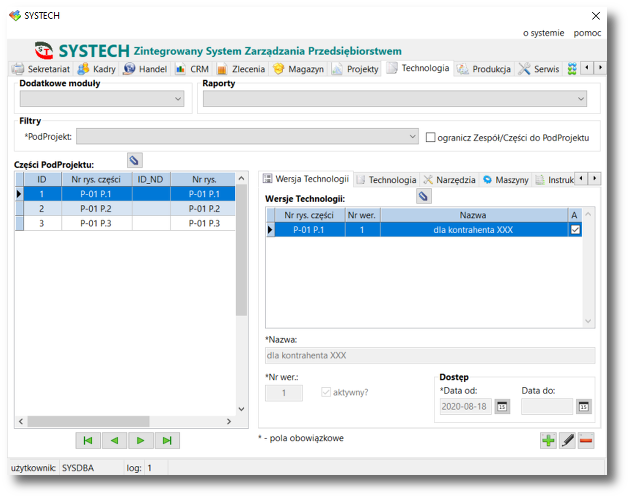Move the sub-tabs right with the arrow
This screenshot has height=498, width=630.
595,178
